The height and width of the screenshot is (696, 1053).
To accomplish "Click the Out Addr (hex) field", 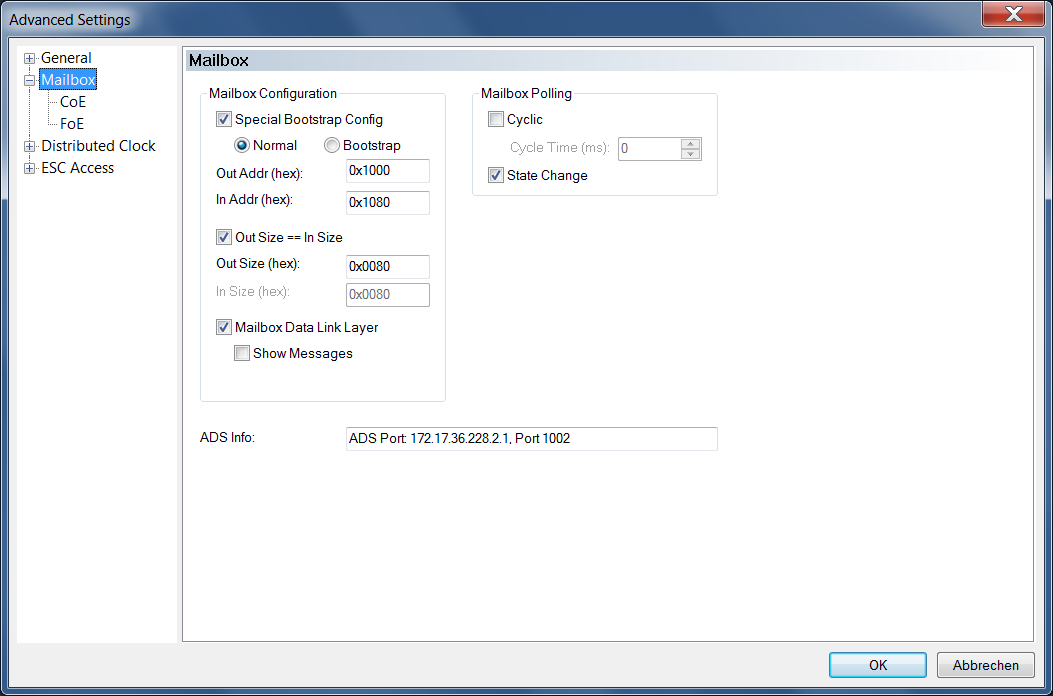I will [387, 171].
